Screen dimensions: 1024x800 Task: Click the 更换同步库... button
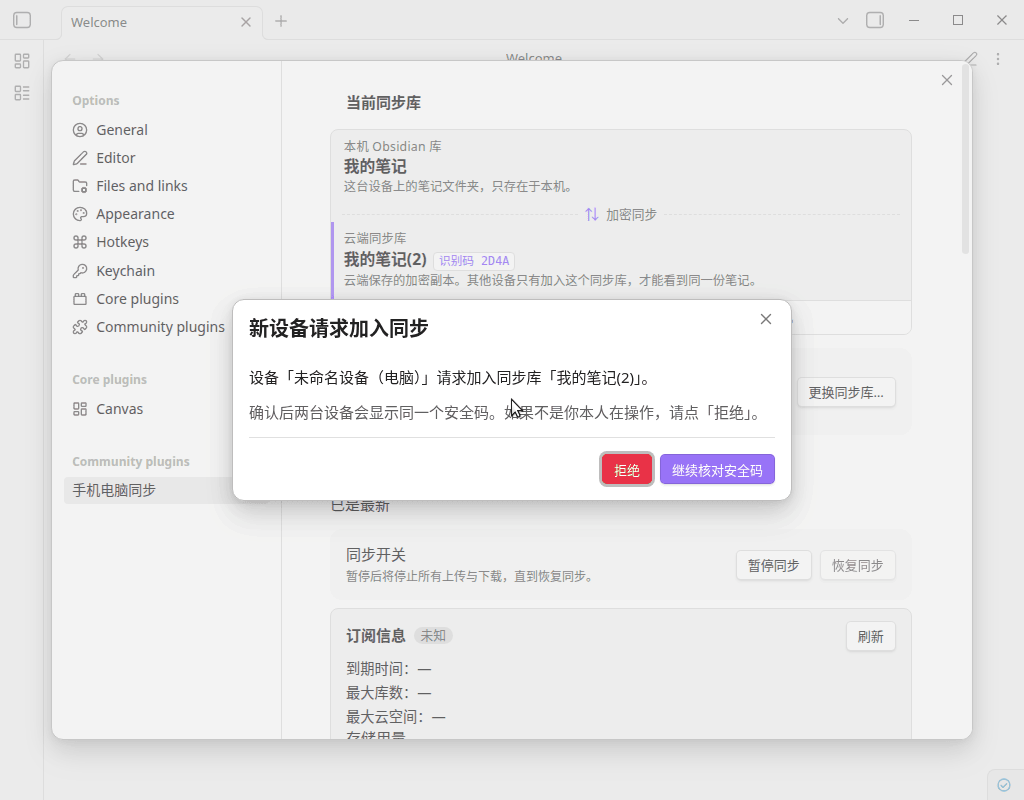point(846,392)
